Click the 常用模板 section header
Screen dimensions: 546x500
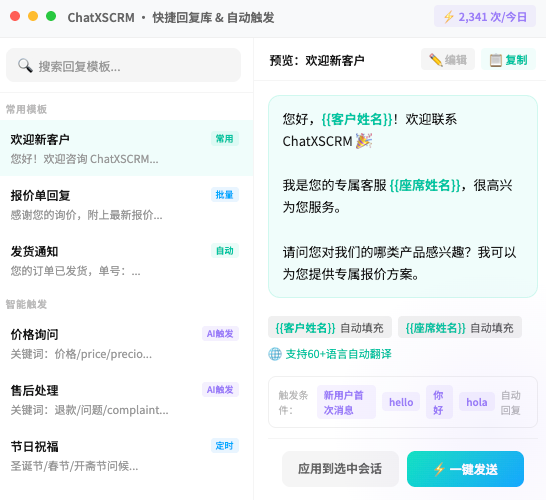coord(26,109)
